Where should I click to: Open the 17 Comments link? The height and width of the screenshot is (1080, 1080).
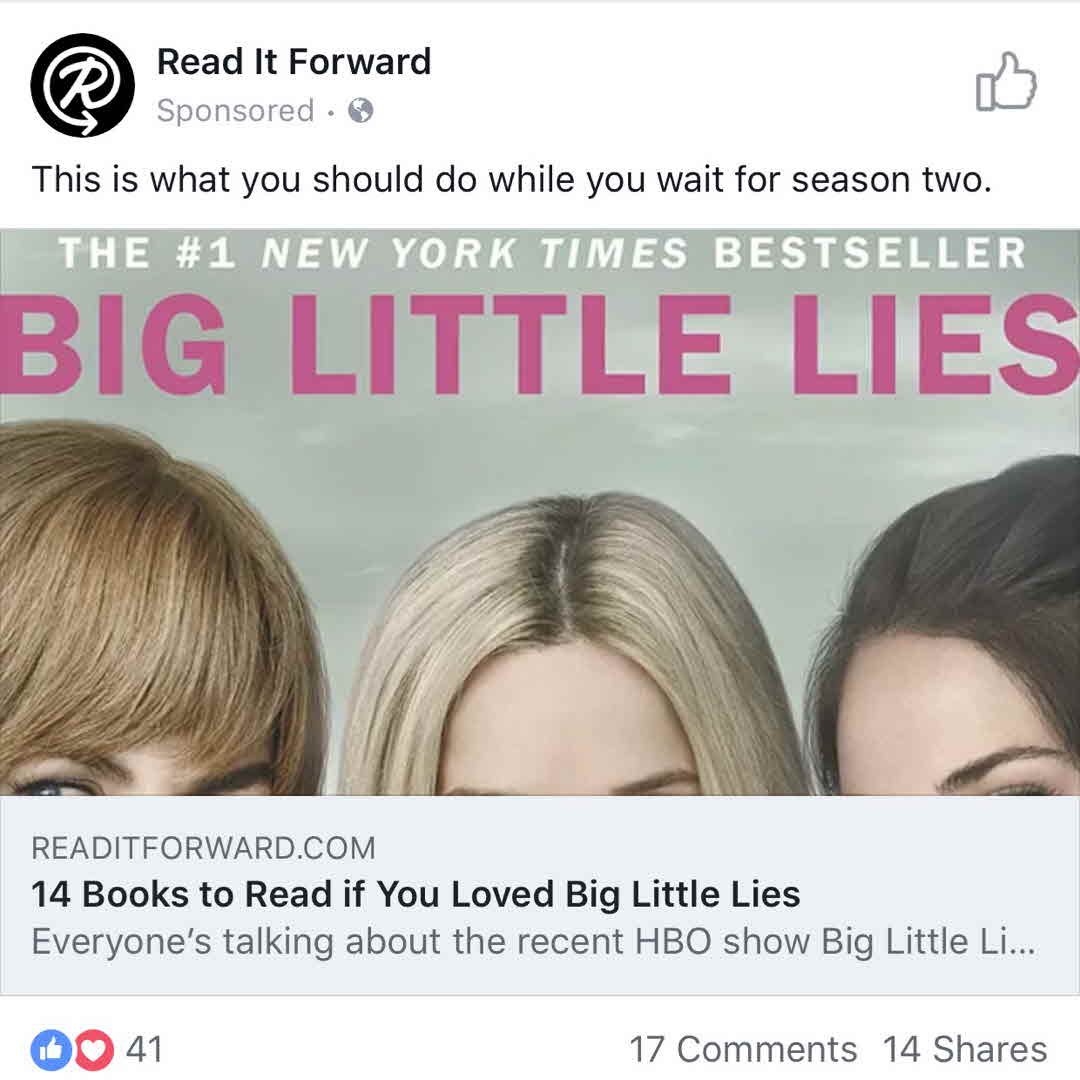coord(743,1050)
